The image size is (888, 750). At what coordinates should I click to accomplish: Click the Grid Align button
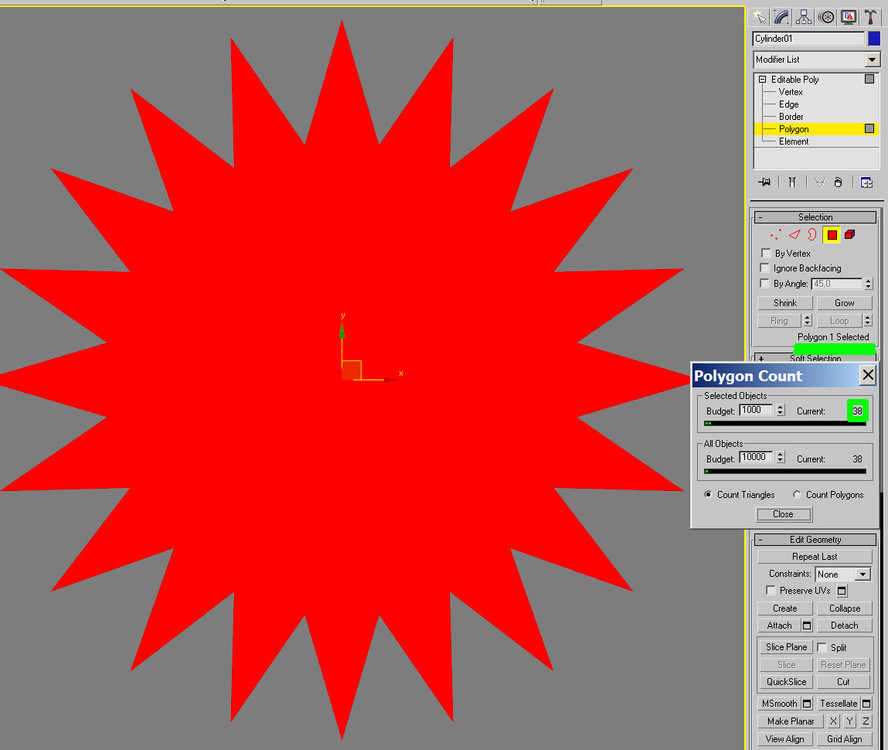point(844,739)
